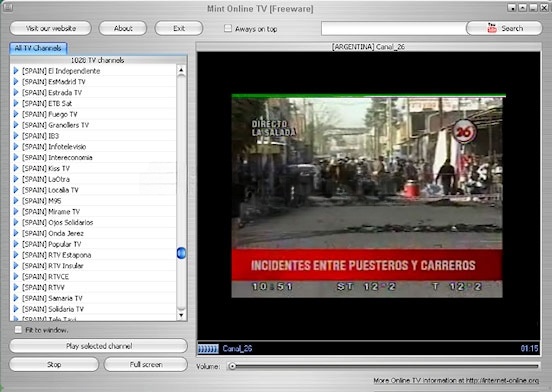The width and height of the screenshot is (552, 392).
Task: Click play arrow beside Ojos Solidarios
Action: pyautogui.click(x=16, y=222)
